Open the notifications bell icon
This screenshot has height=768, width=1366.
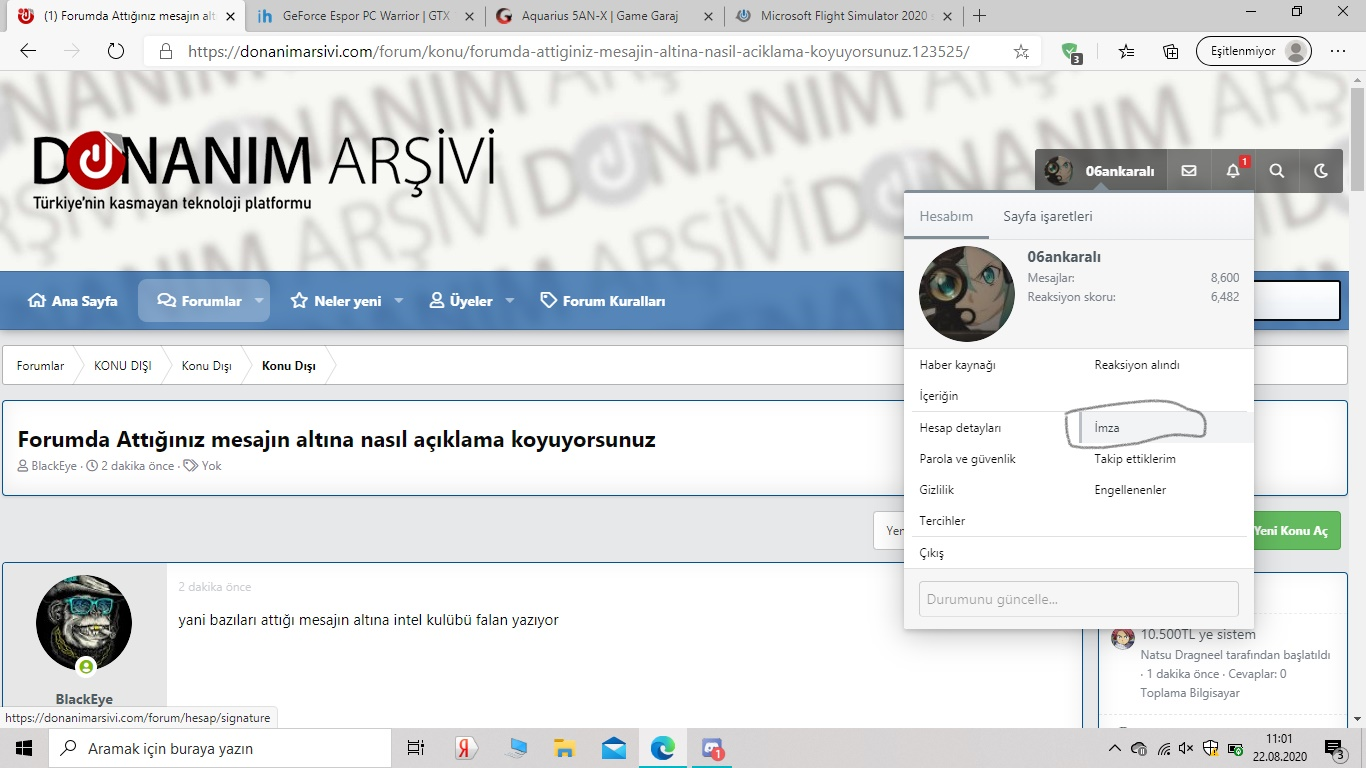pyautogui.click(x=1233, y=171)
